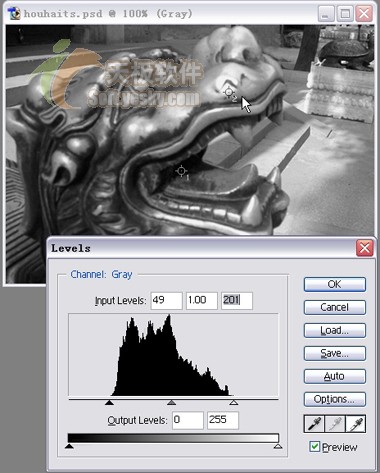This screenshot has width=380, height=473.
Task: Select the midtone gamma slider triangle
Action: pos(171,403)
